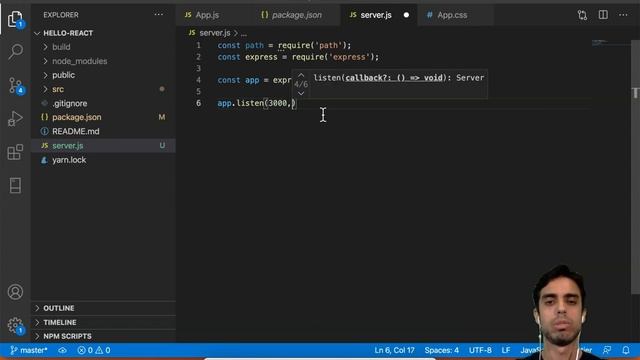Click the unsaved dot on server.js tab

[406, 15]
